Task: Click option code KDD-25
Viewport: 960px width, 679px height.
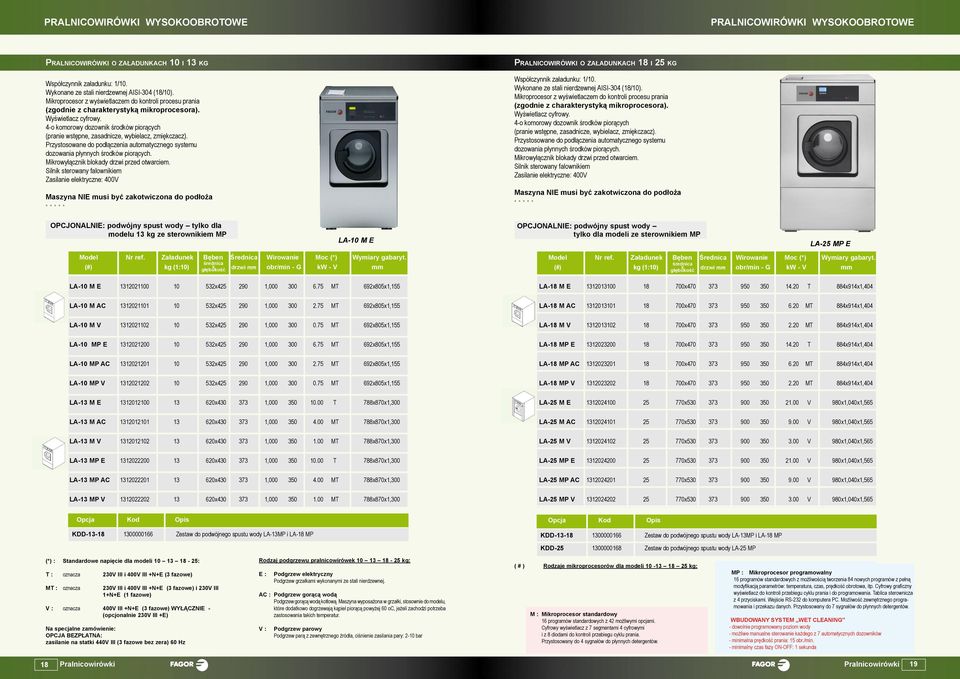Action: [x=552, y=548]
